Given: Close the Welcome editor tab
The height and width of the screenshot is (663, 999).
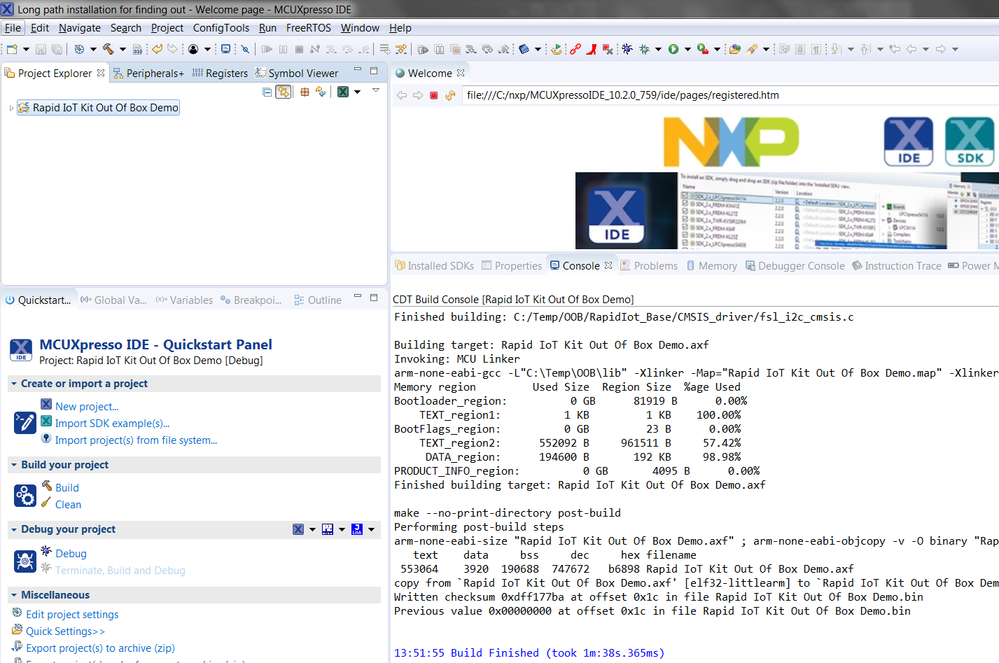Looking at the screenshot, I should click(x=461, y=73).
